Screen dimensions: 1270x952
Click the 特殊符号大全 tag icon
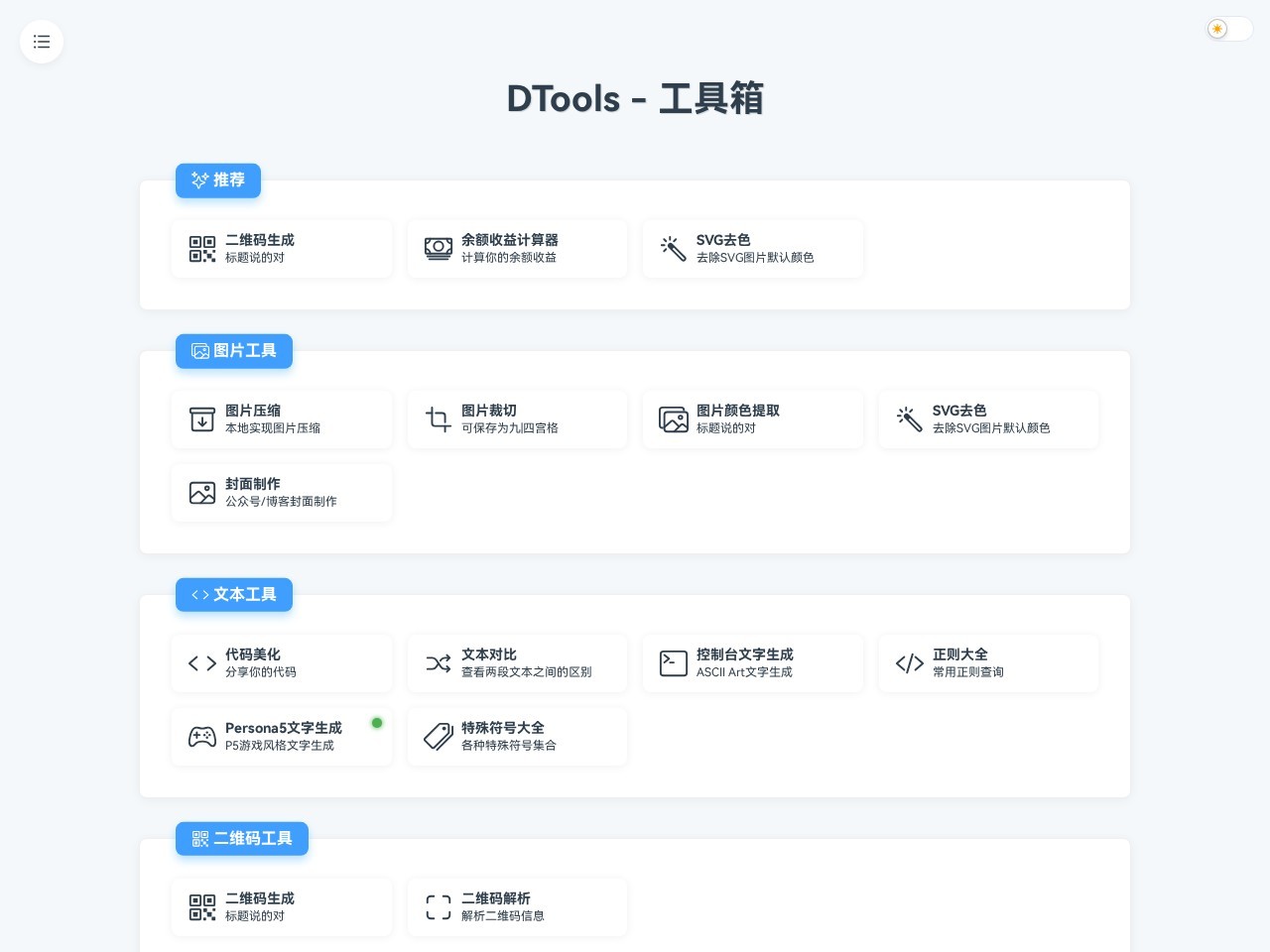(x=439, y=737)
